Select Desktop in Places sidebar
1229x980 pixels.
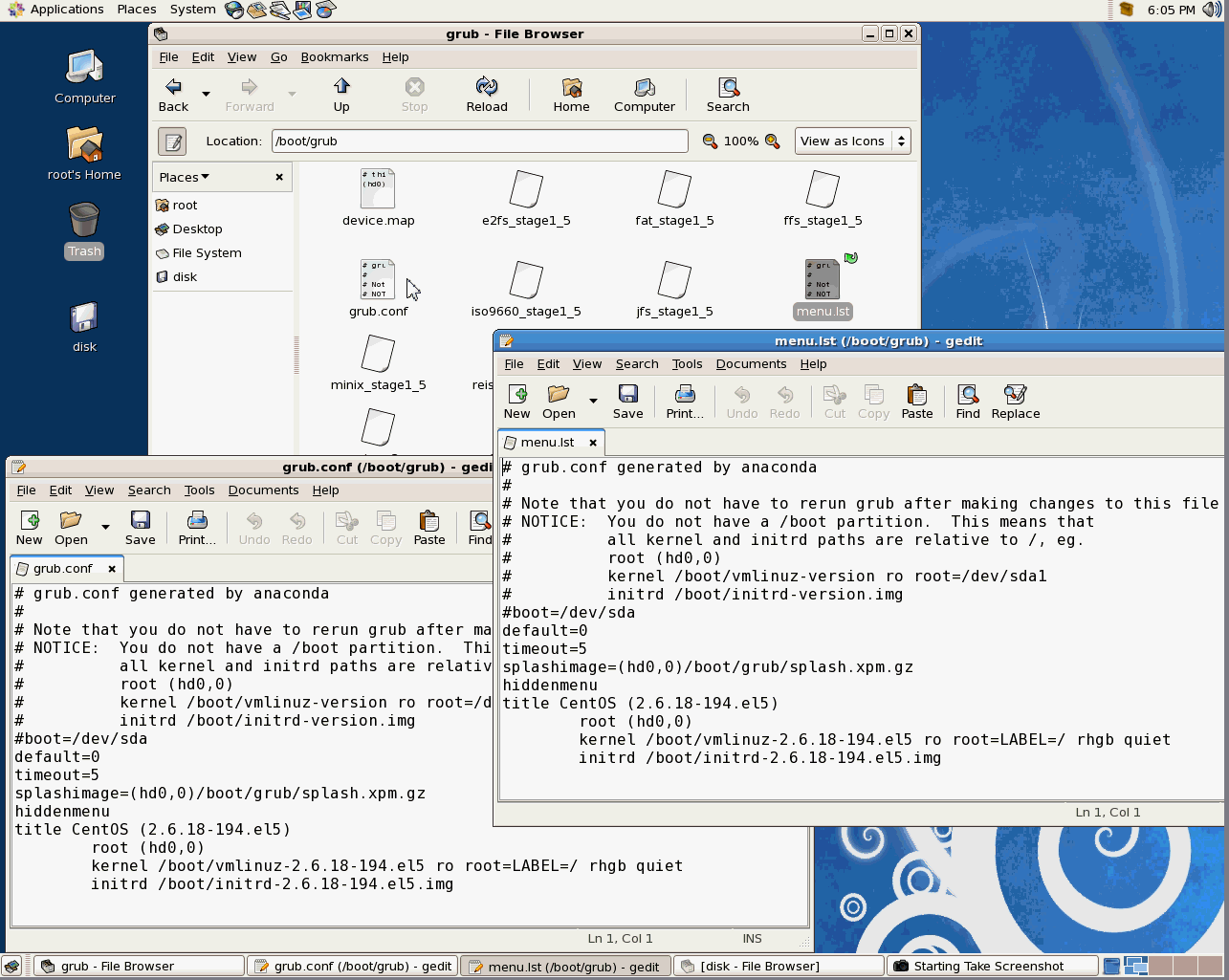point(188,229)
